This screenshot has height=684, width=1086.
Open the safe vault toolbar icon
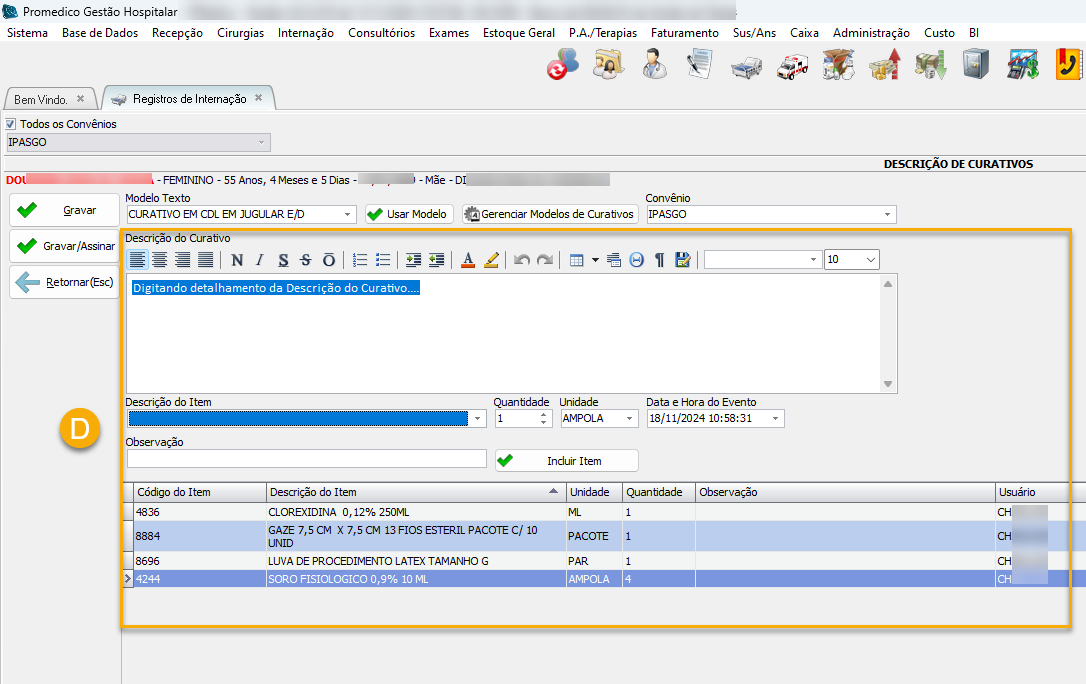point(976,66)
